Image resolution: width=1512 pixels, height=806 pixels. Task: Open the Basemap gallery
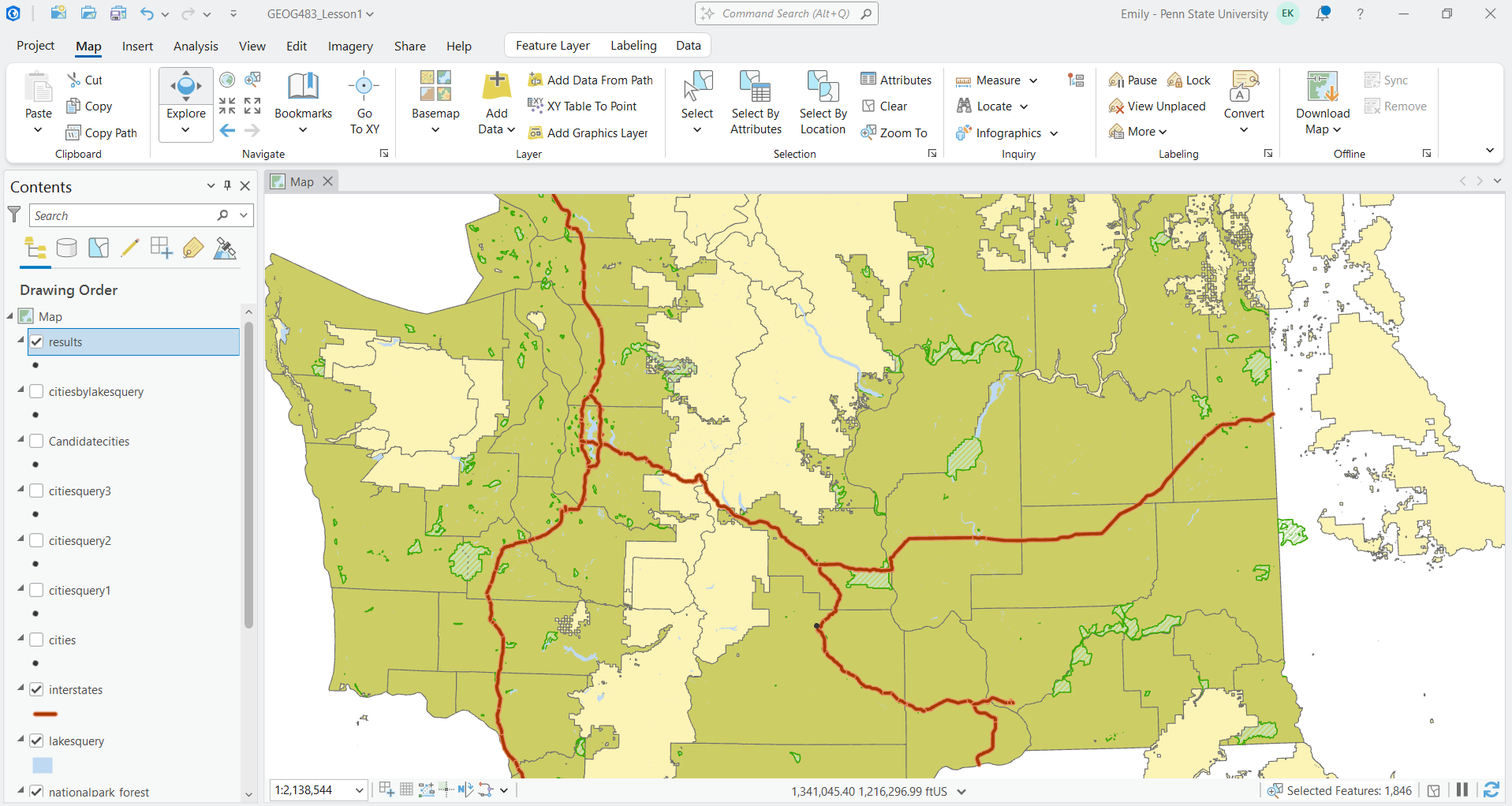pos(435,103)
